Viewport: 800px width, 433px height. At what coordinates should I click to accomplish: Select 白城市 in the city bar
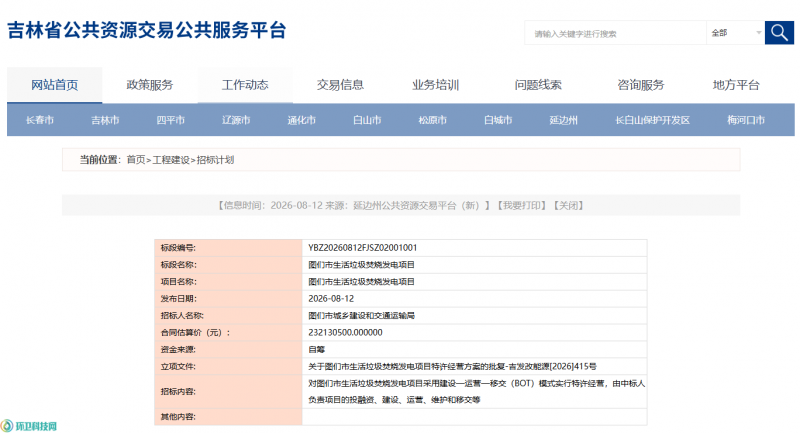[498, 120]
